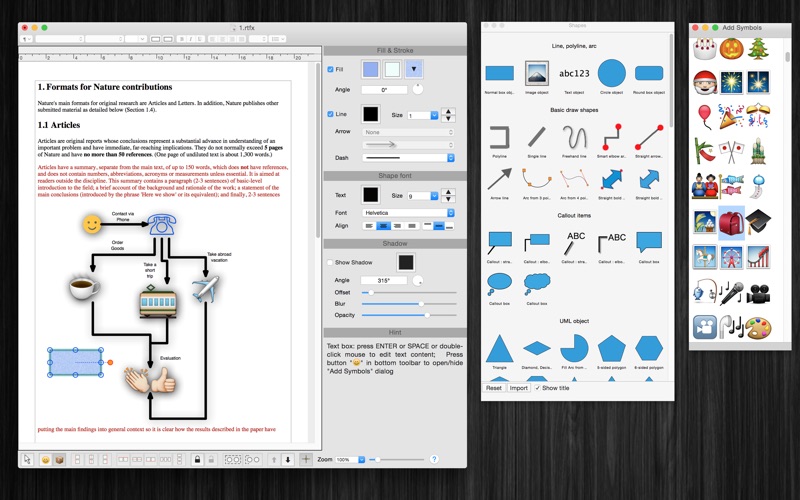This screenshot has height=500, width=800.
Task: Click the Shadow Angle 315° field
Action: 384,280
